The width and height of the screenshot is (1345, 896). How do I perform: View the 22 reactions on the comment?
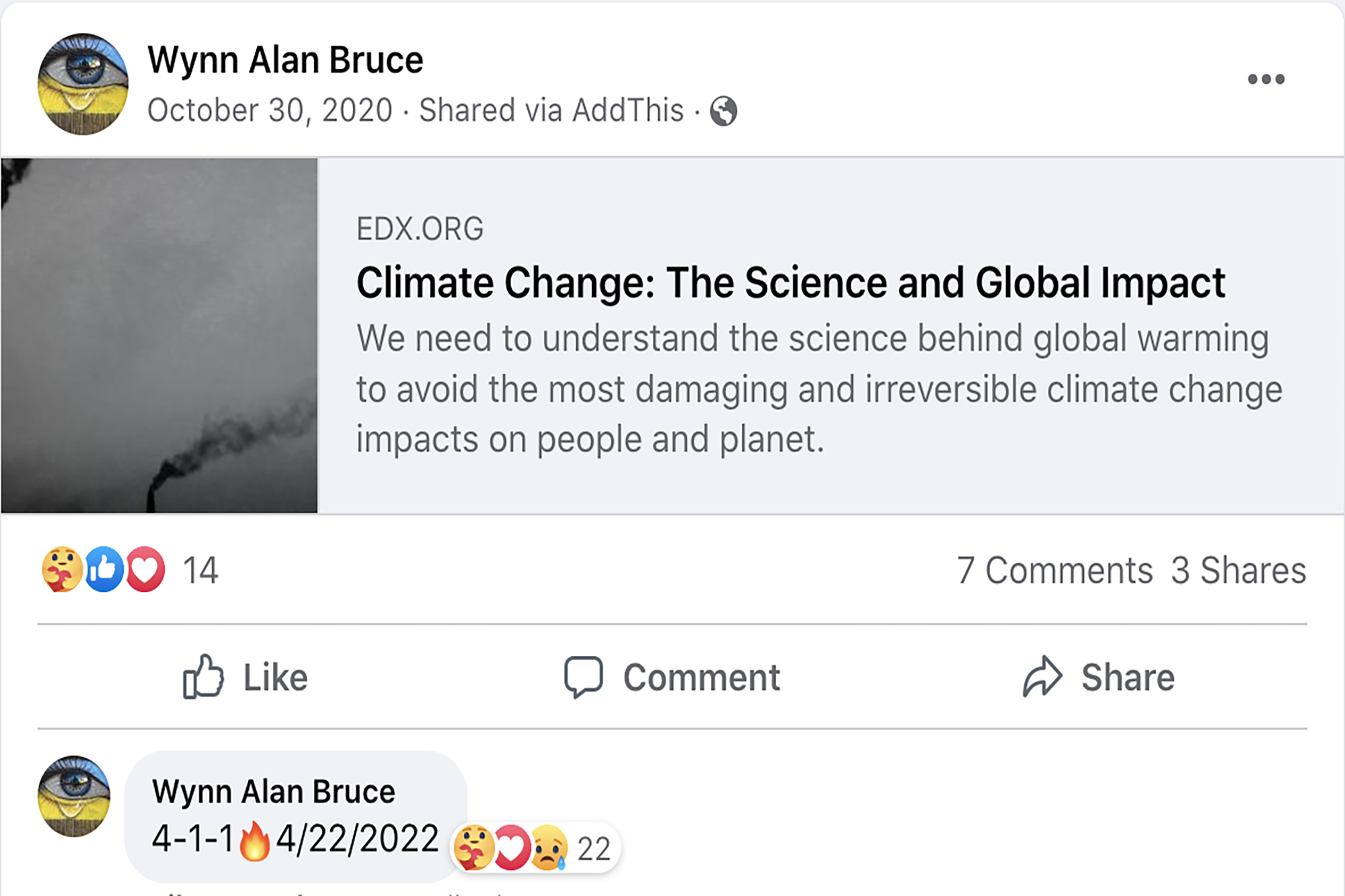(x=594, y=849)
